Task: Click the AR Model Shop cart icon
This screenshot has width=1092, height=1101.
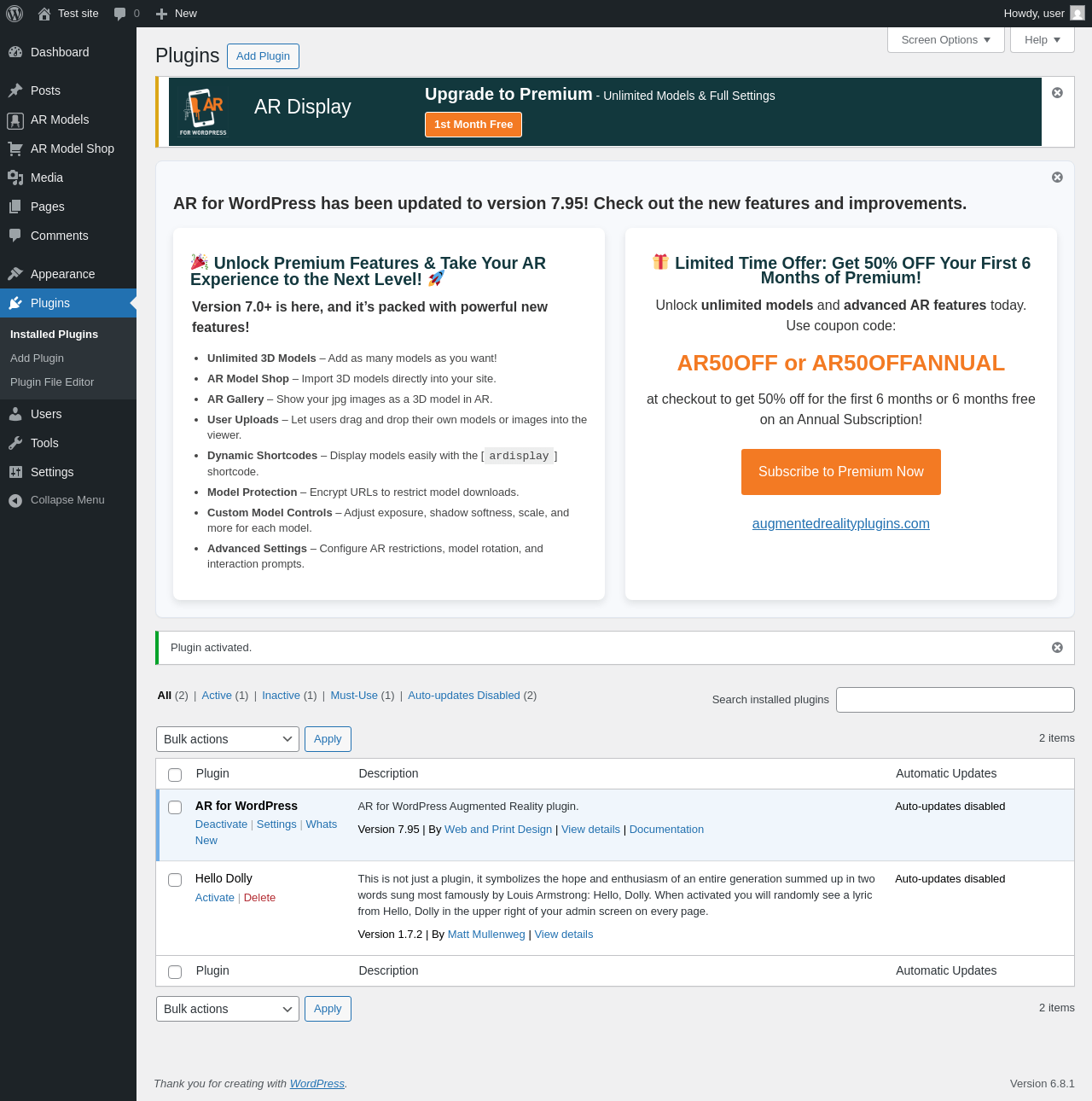Action: 15,149
